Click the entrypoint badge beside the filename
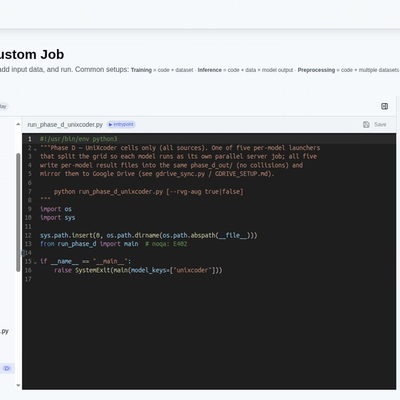The image size is (400, 400). coord(121,124)
